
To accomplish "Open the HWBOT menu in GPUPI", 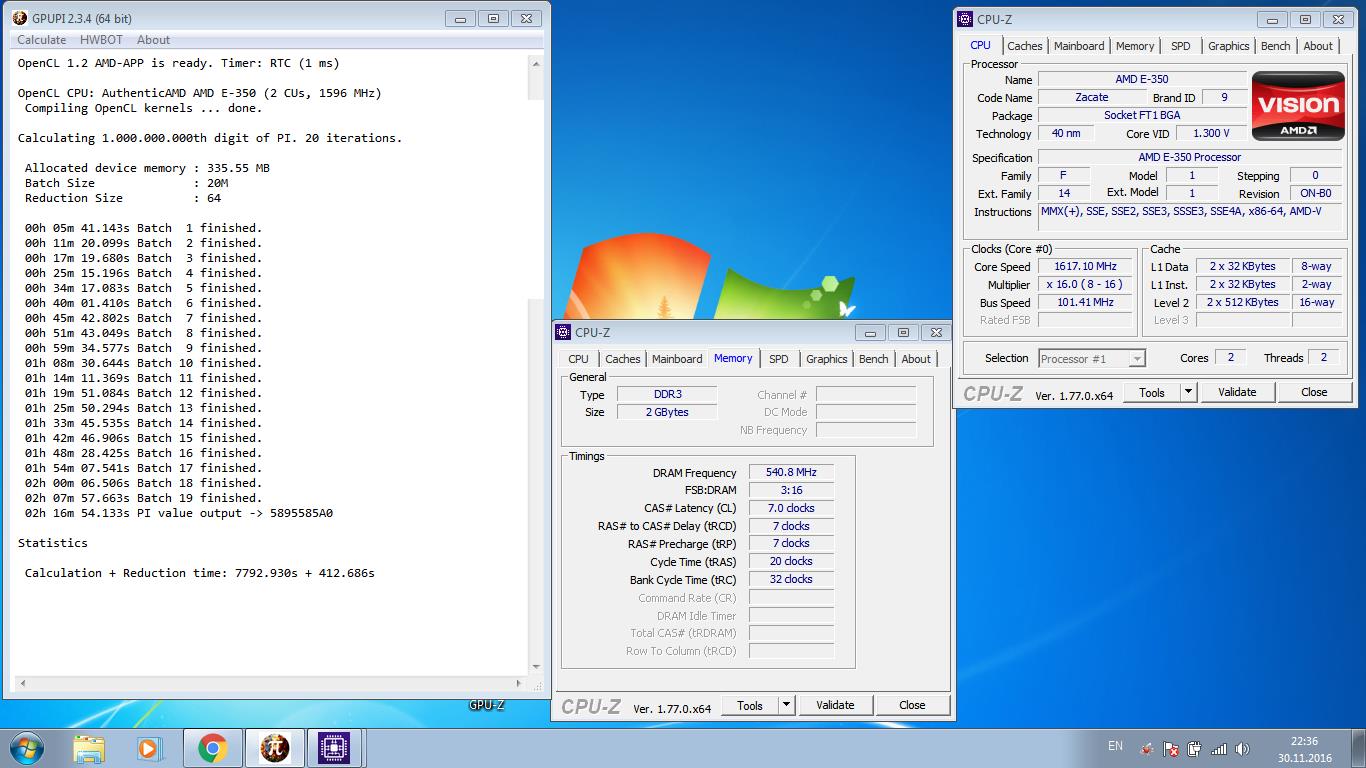I will click(101, 40).
